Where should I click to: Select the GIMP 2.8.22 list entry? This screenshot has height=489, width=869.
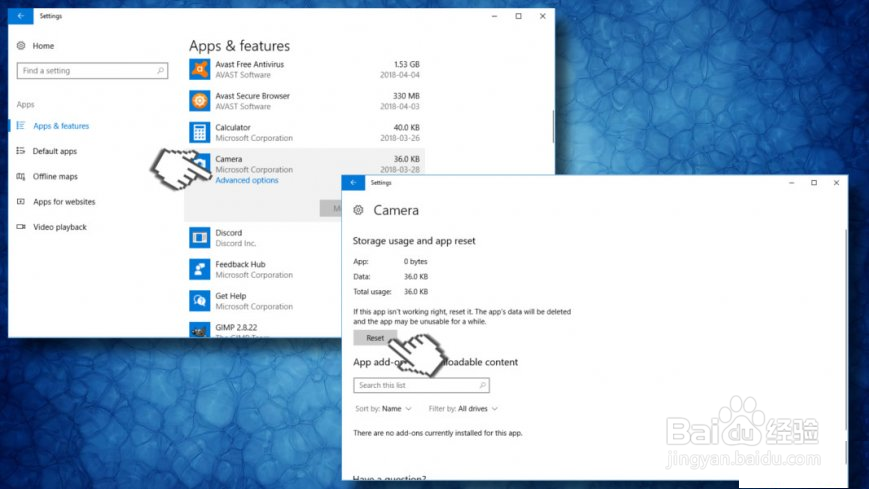[263, 330]
